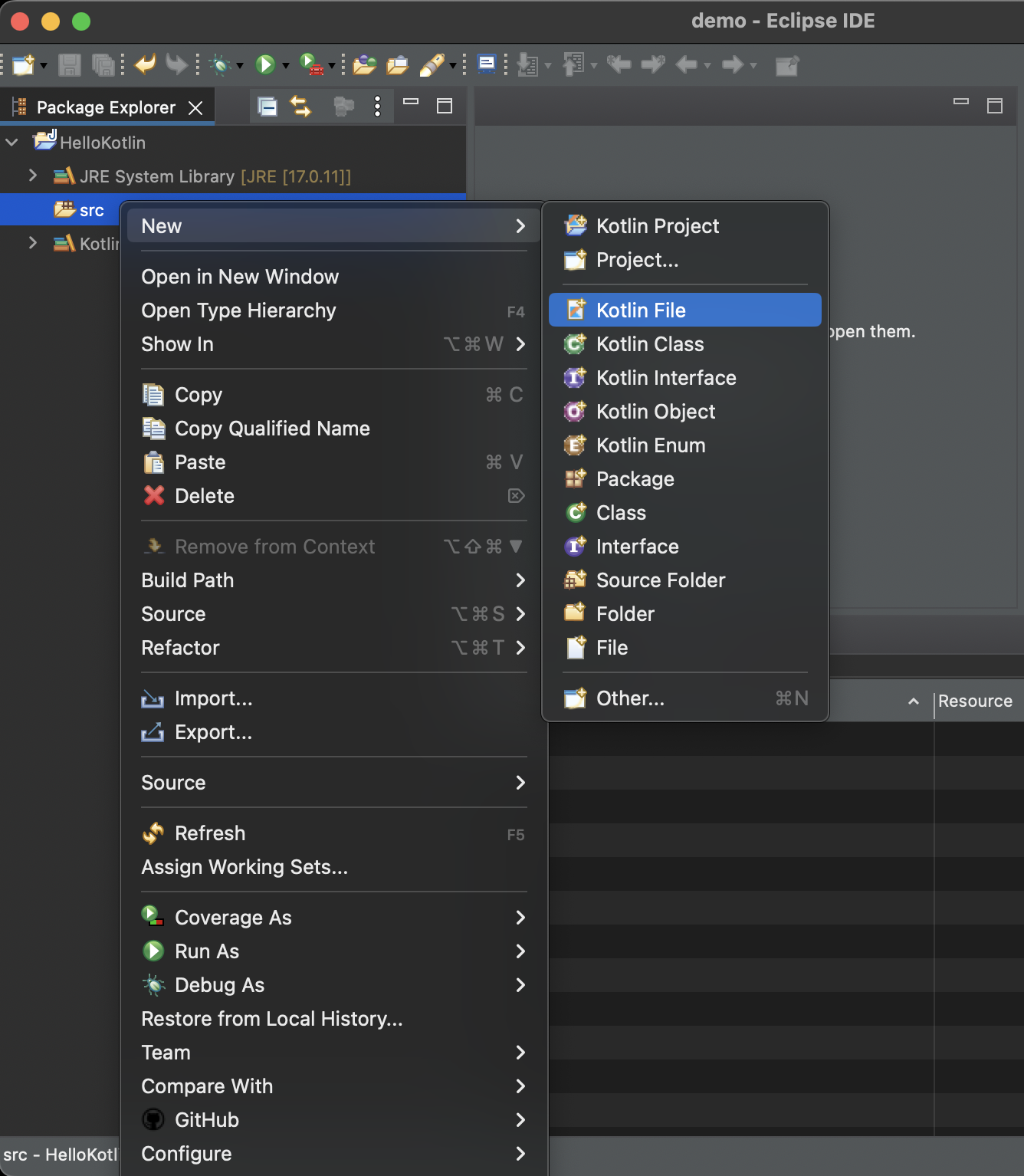
Task: Click Copy Qualified Name entry
Action: [334, 429]
